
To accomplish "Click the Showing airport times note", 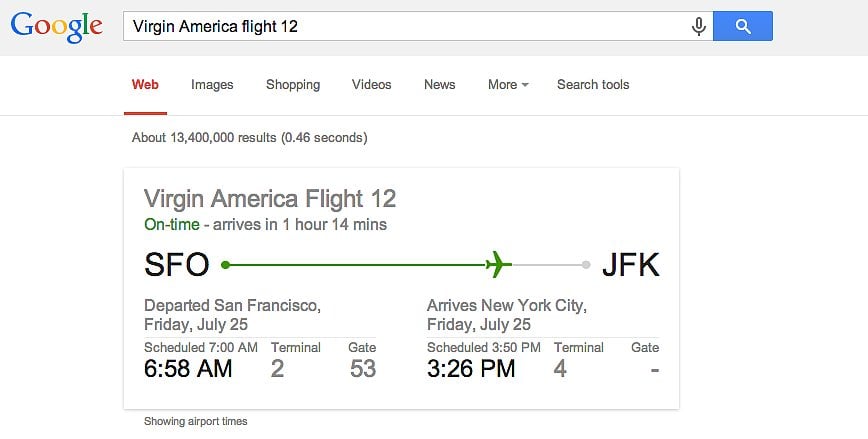I will click(x=195, y=421).
